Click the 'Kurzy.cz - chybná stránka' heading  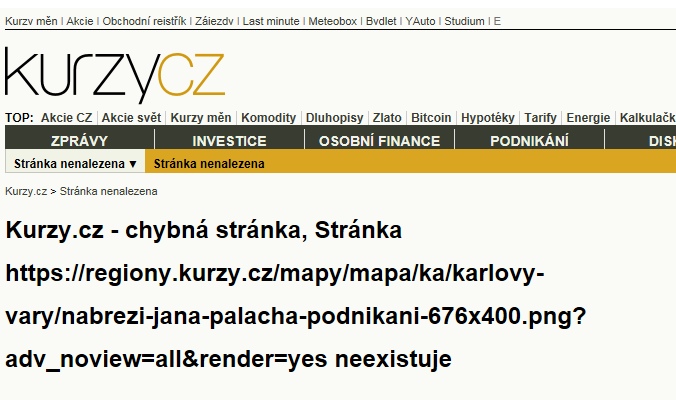click(x=275, y=294)
